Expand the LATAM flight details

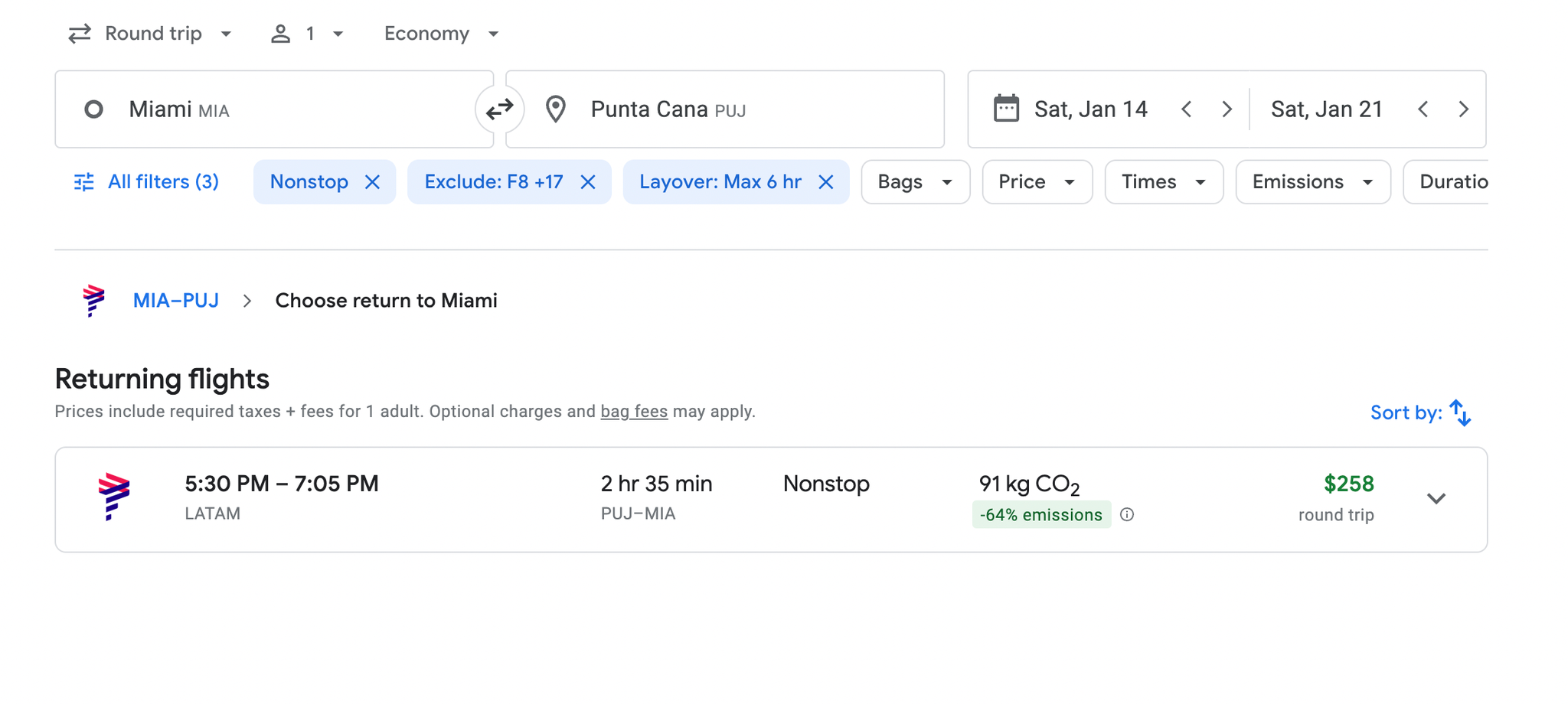[1436, 499]
